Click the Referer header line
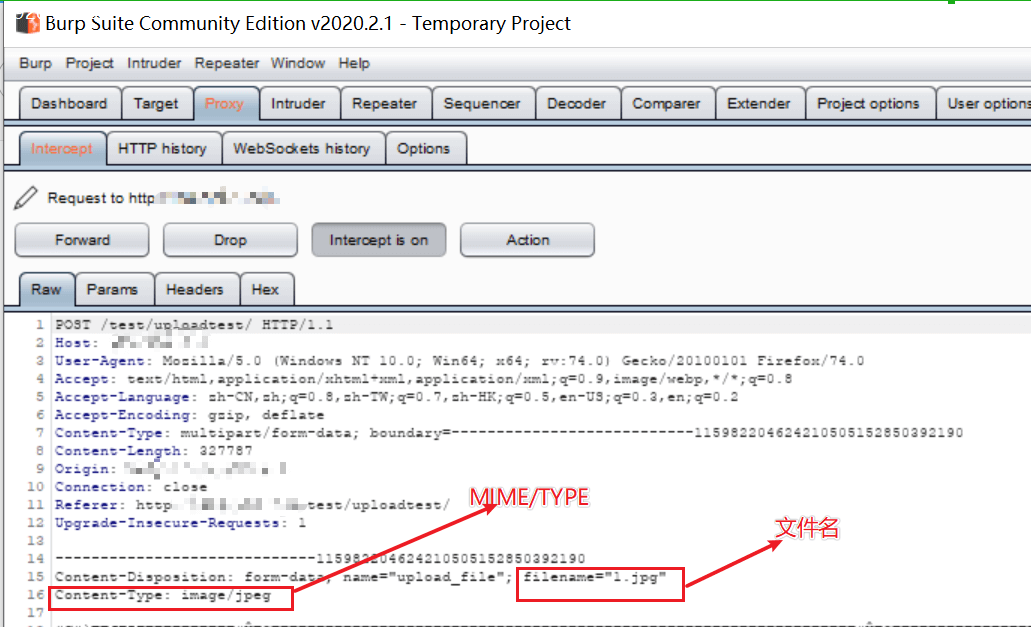1031x627 pixels. [252, 505]
